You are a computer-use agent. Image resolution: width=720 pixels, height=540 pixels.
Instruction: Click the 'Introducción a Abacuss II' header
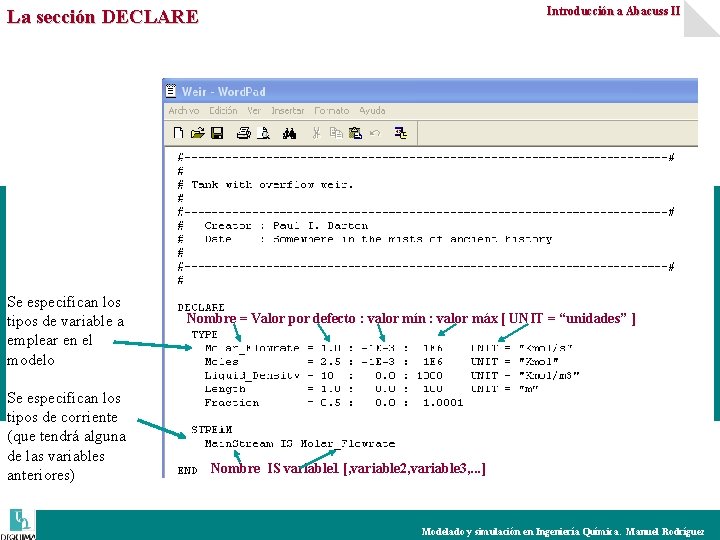pos(613,11)
